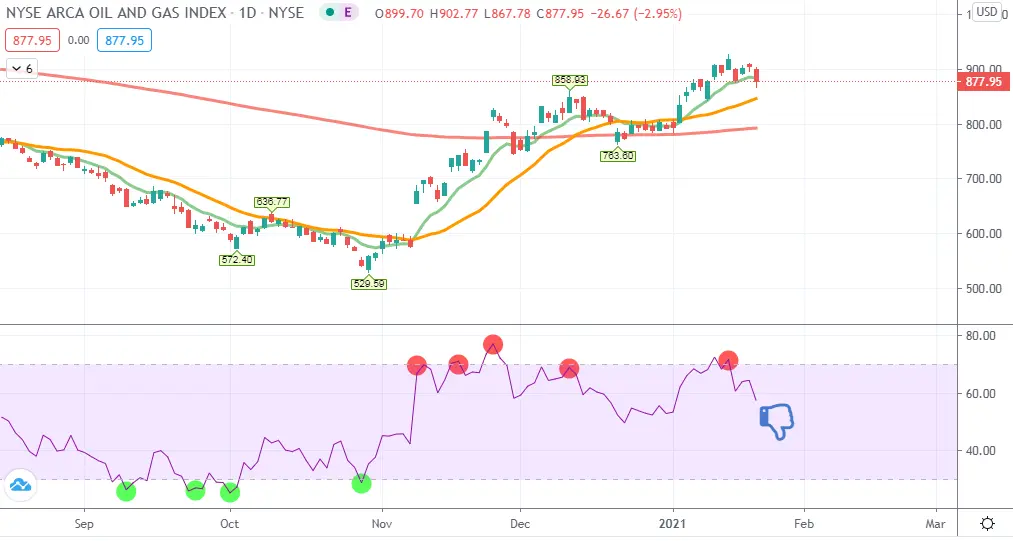Click the 800.00 price axis label
The image size is (1013, 541).
[983, 124]
